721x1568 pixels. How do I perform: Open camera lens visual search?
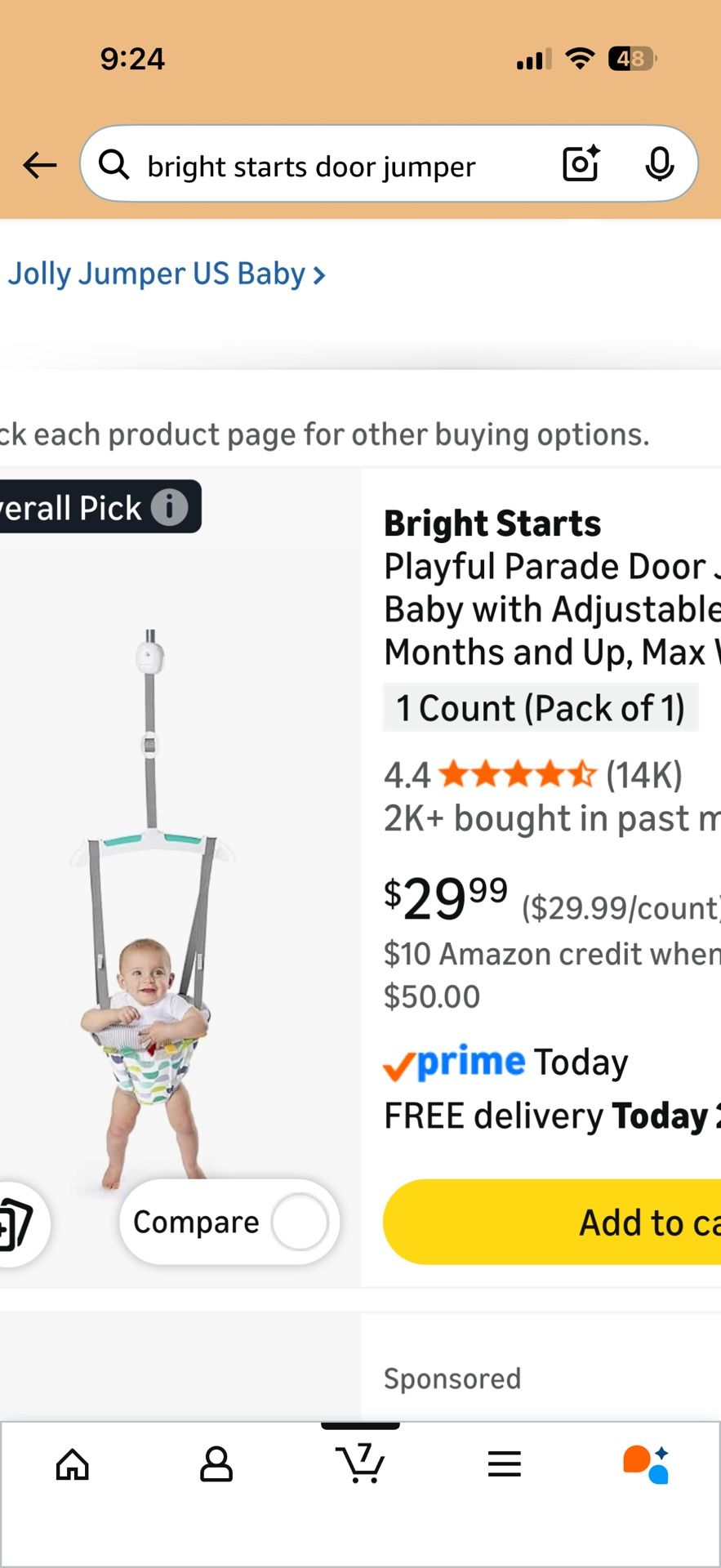581,164
